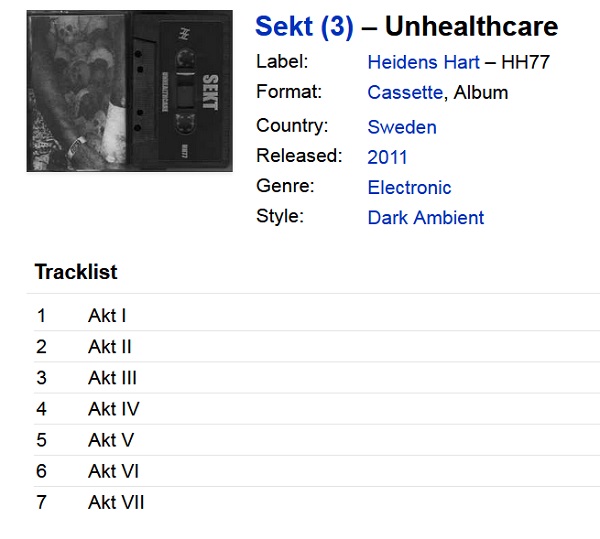The height and width of the screenshot is (539, 600).
Task: Select track 2 Akt II
Action: point(317,347)
